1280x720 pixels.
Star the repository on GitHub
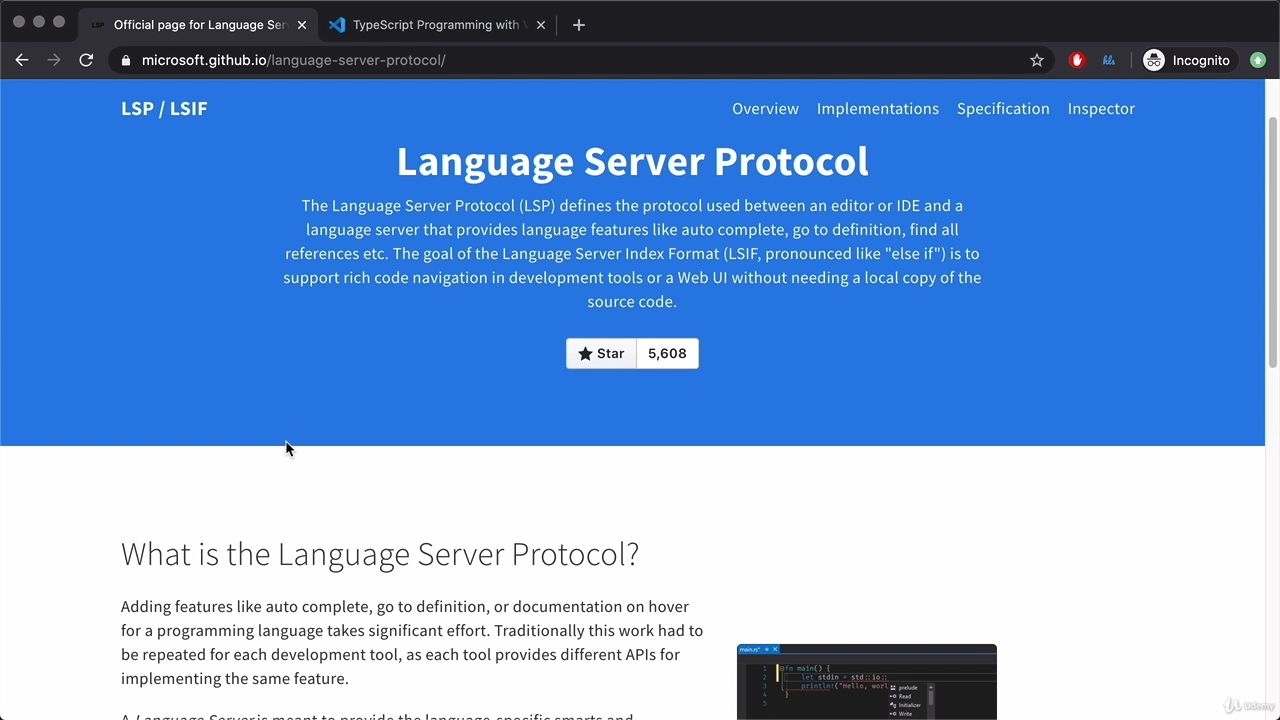click(x=601, y=353)
